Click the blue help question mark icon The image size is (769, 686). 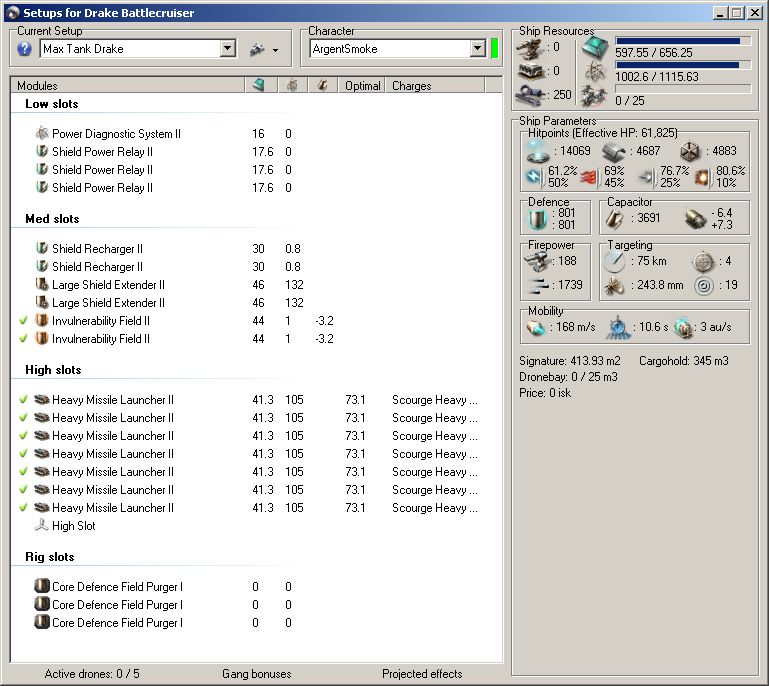(x=24, y=49)
